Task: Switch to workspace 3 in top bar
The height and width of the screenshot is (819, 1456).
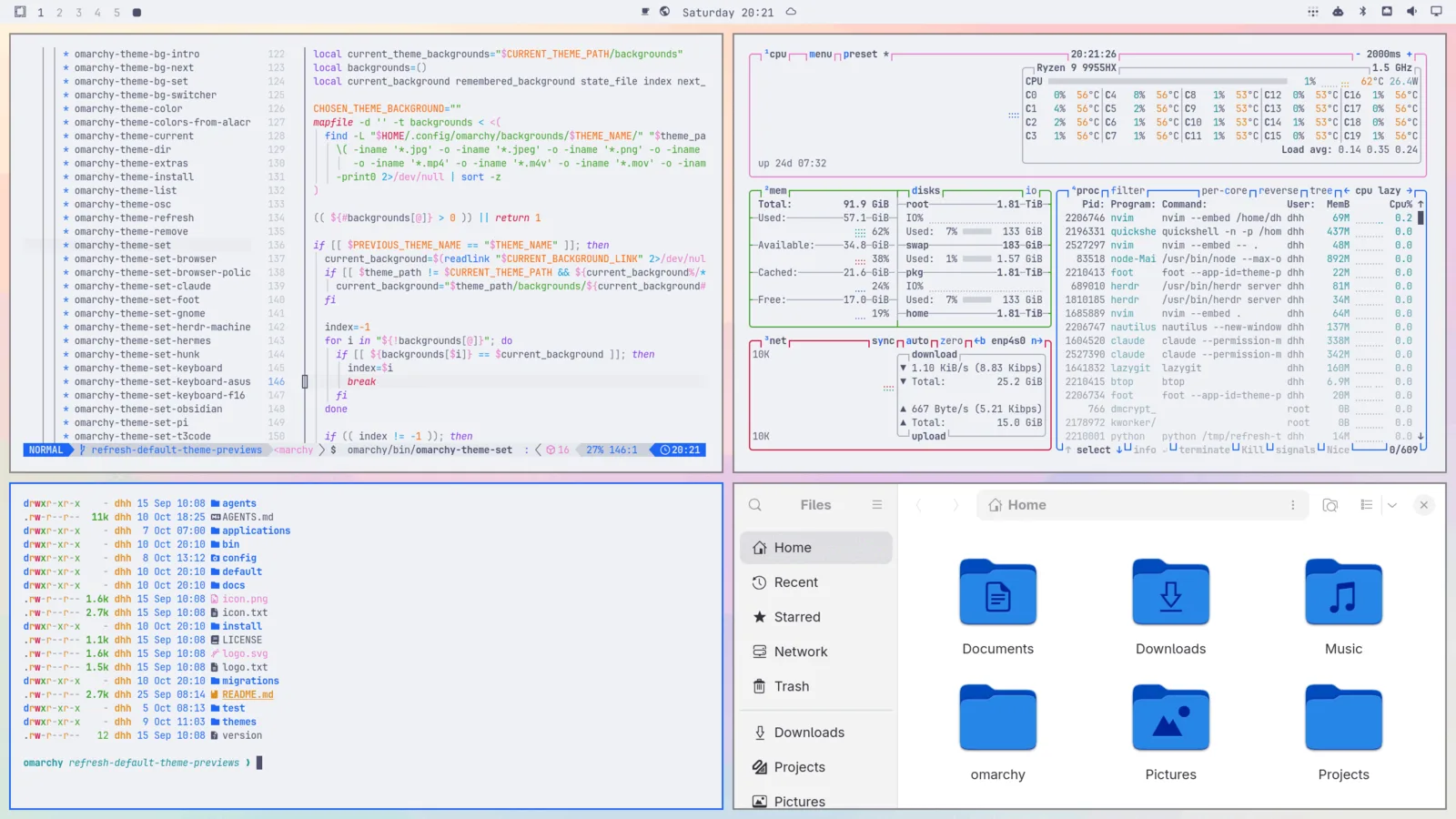Action: click(x=78, y=13)
